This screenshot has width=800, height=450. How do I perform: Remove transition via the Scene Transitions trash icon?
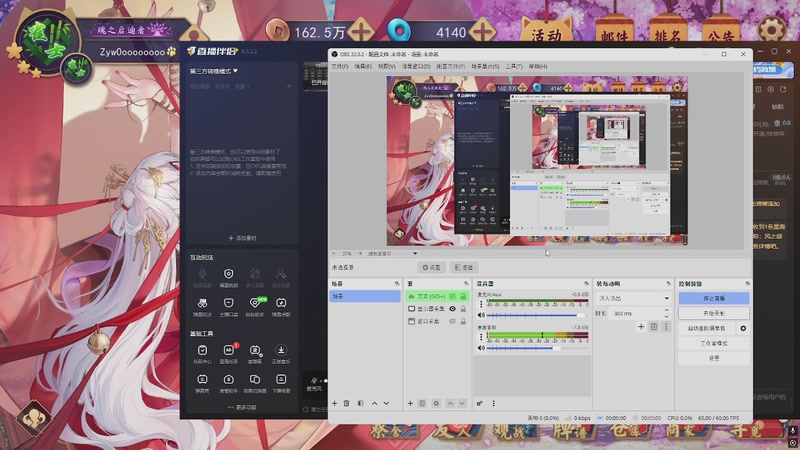pos(654,327)
